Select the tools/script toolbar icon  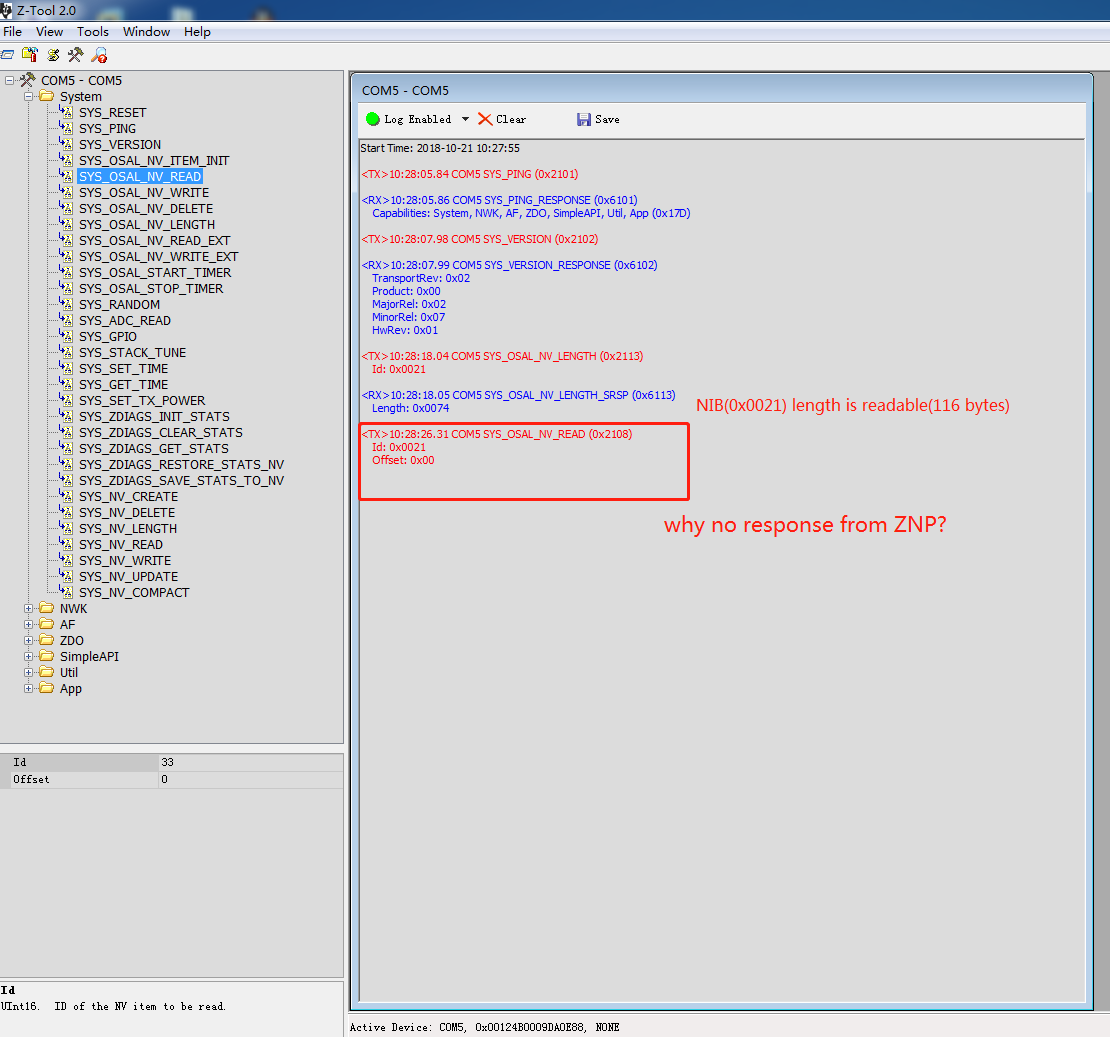(52, 55)
